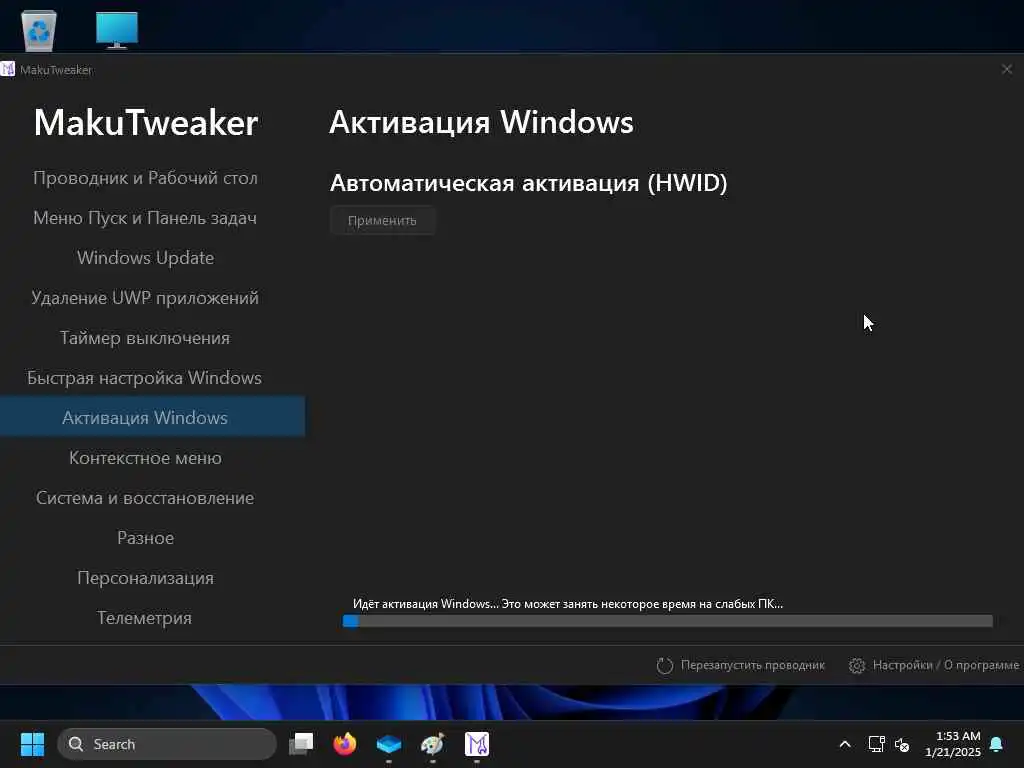The width and height of the screenshot is (1024, 768).
Task: Open Task View from the taskbar
Action: click(x=301, y=744)
